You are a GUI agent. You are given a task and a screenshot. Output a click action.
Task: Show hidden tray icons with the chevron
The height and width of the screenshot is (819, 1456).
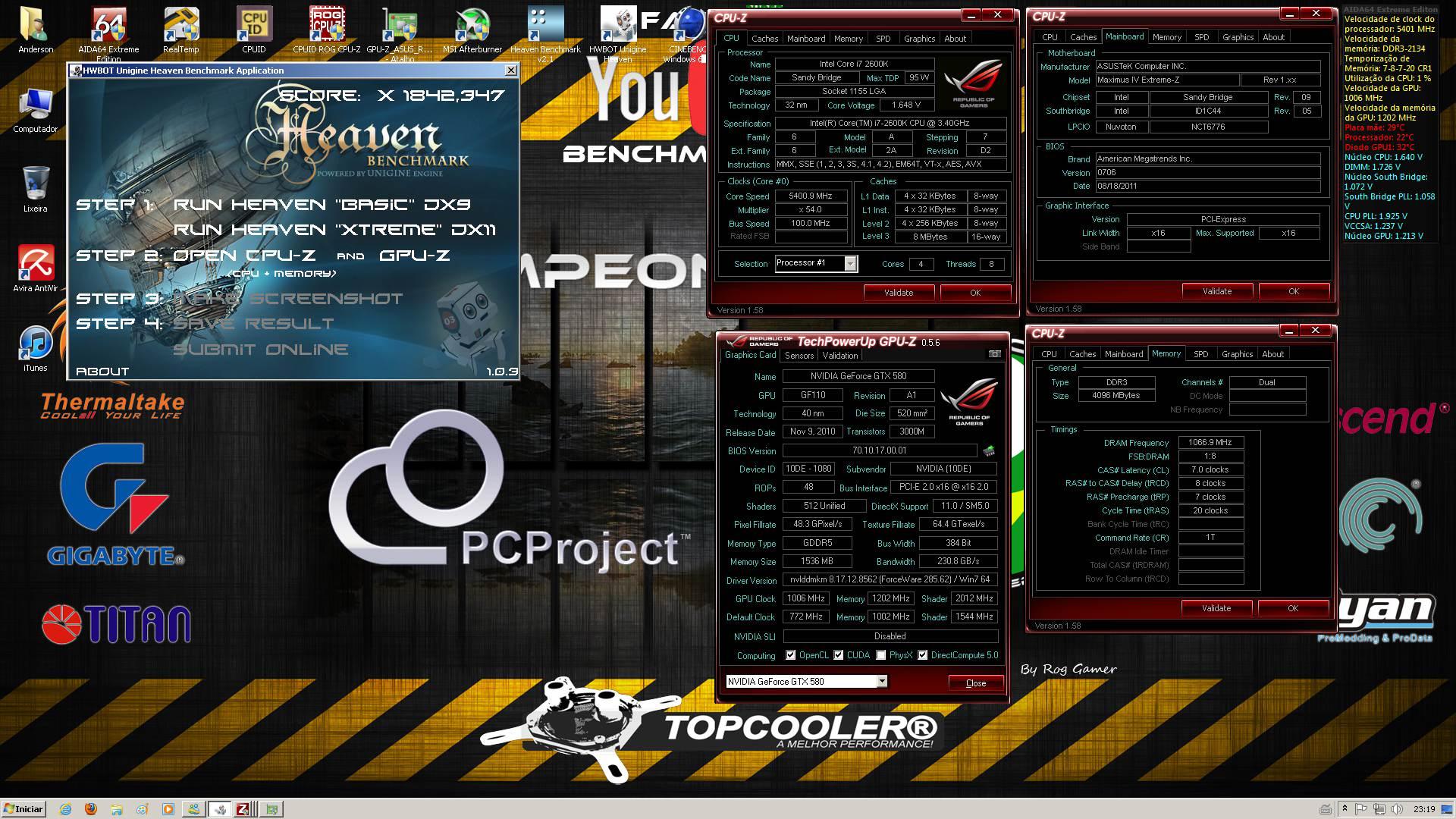pos(1344,809)
